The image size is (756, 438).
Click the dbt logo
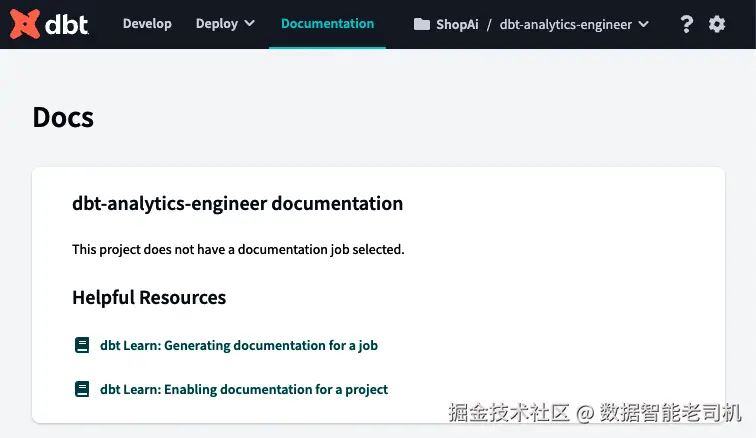tap(49, 24)
